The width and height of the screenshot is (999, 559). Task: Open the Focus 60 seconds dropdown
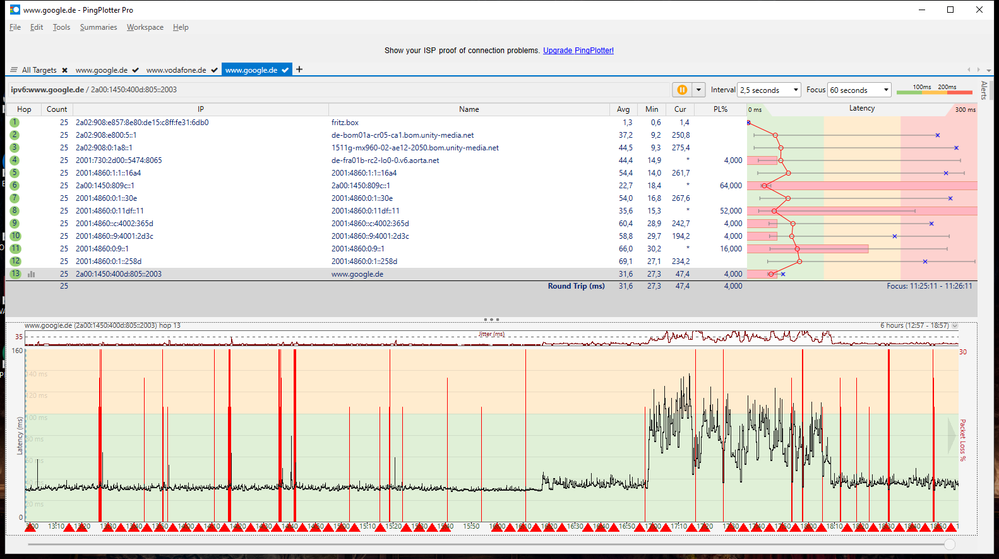pyautogui.click(x=858, y=90)
